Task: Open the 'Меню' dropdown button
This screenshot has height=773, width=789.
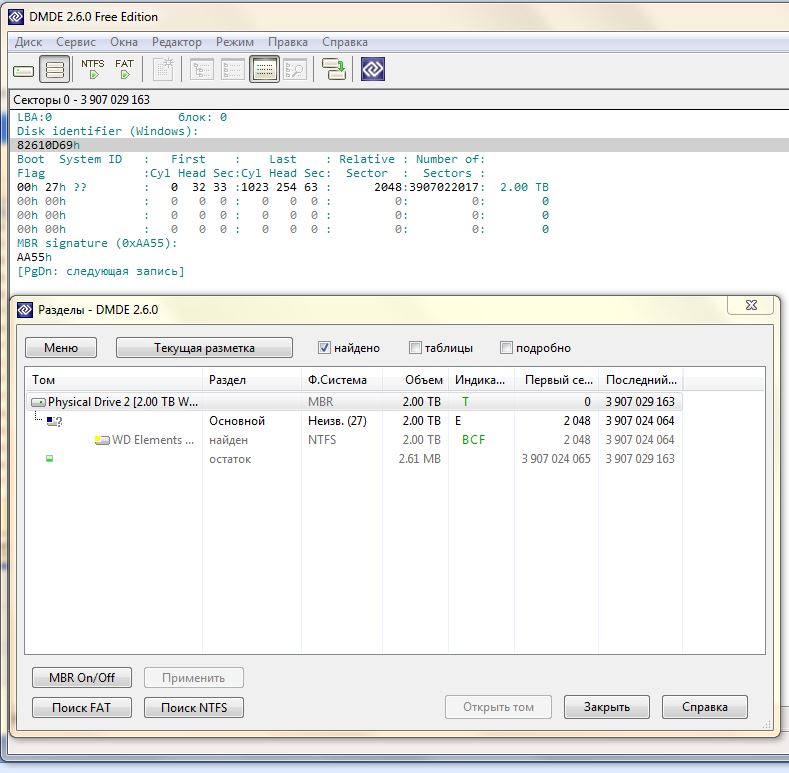Action: tap(61, 348)
